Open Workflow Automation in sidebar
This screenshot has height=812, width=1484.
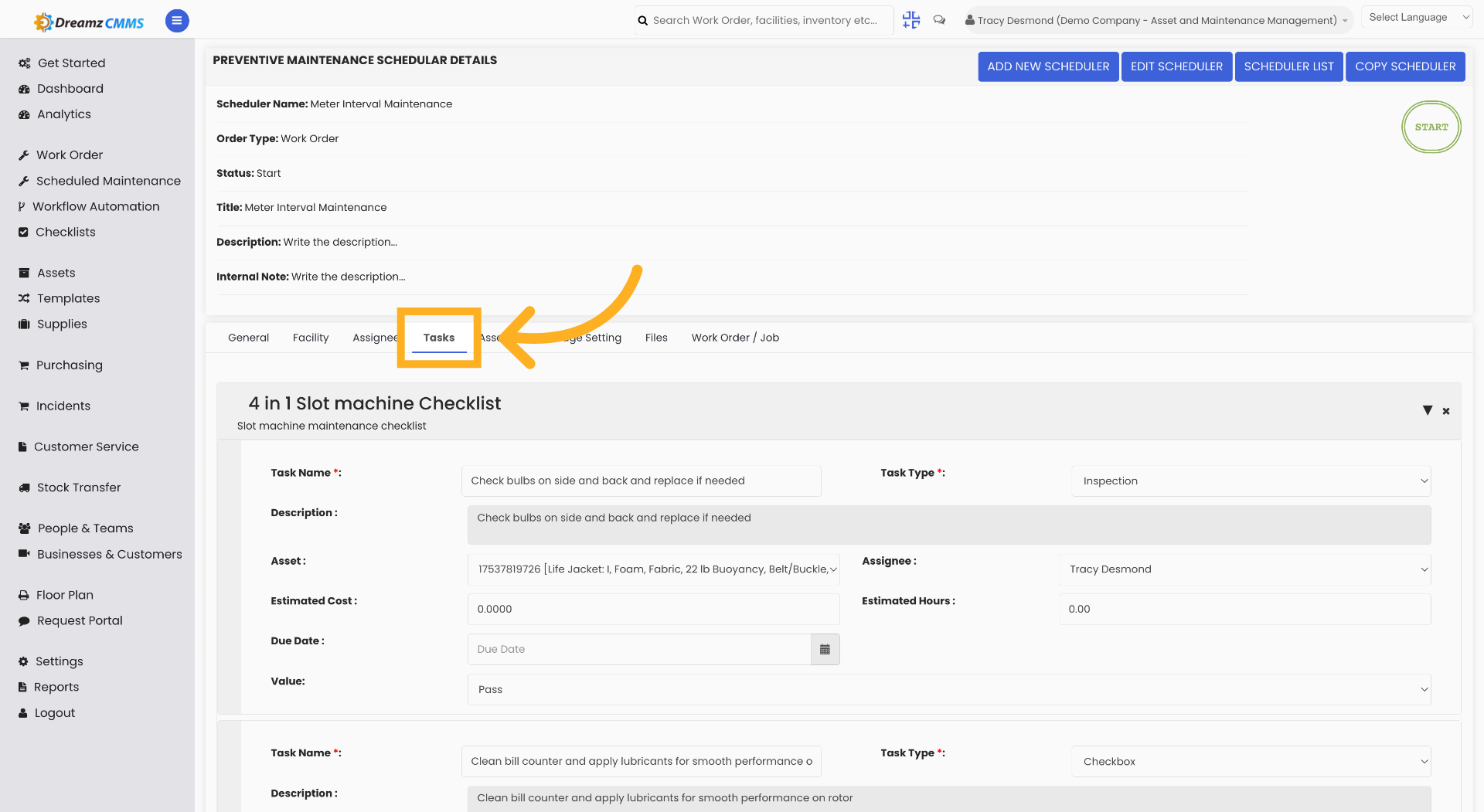point(96,206)
